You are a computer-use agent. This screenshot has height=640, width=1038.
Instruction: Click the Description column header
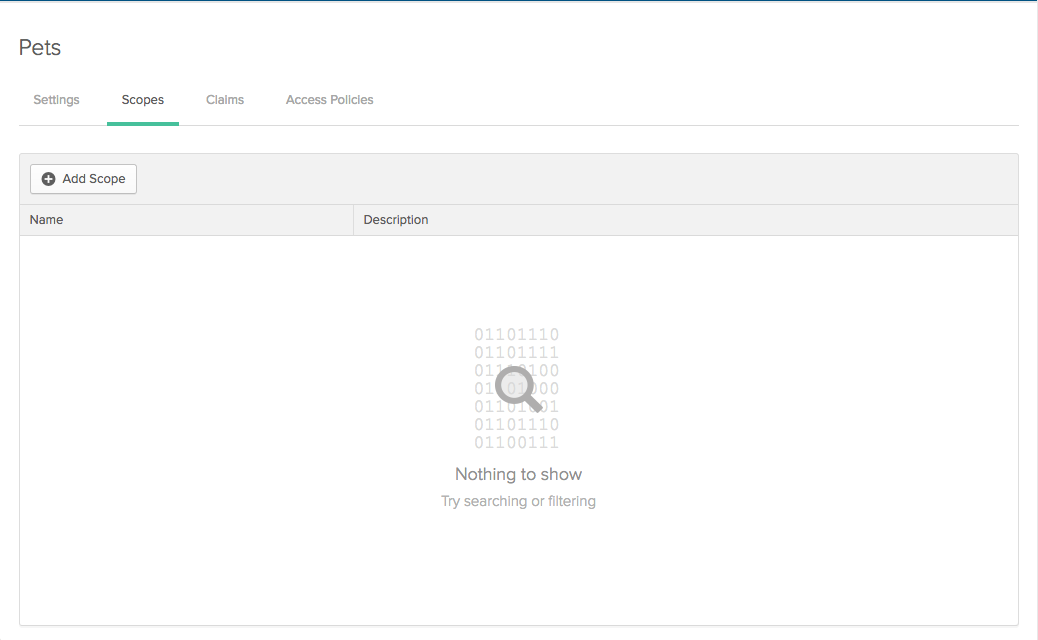396,220
